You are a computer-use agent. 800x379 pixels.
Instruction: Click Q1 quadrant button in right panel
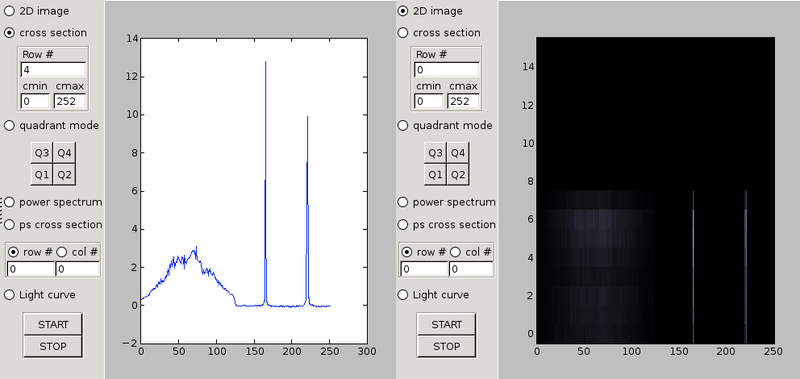[x=435, y=174]
